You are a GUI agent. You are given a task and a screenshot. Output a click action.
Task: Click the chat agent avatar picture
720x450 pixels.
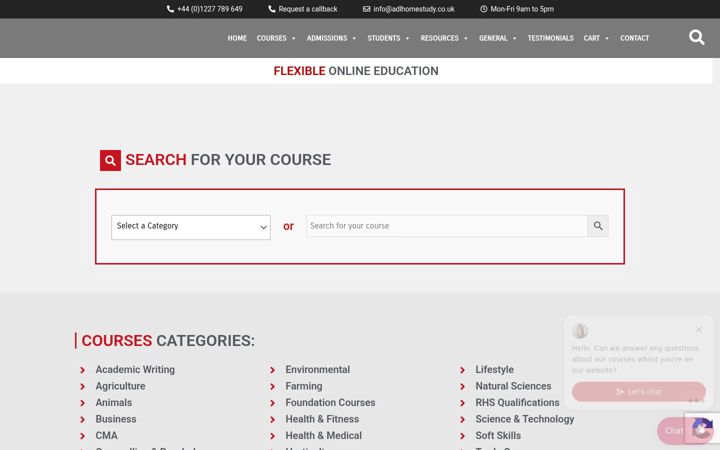(580, 331)
